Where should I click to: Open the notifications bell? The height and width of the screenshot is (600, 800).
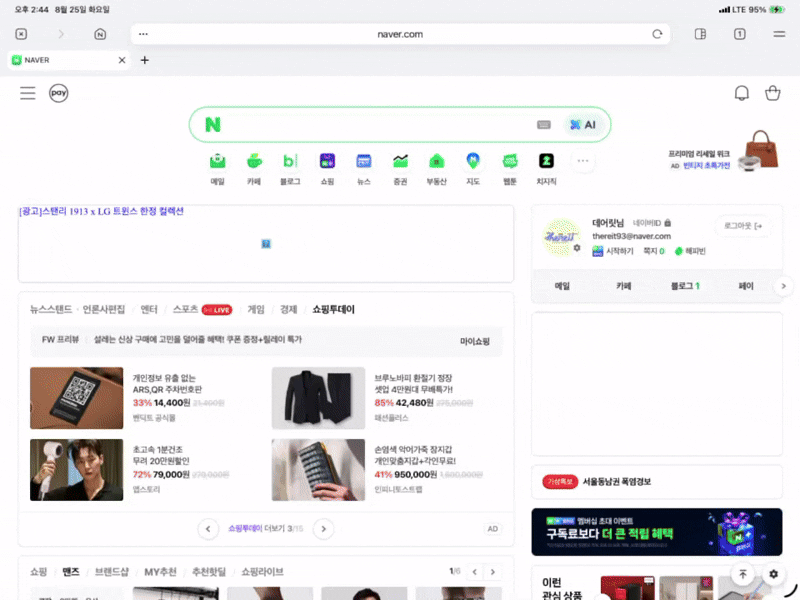(x=741, y=93)
